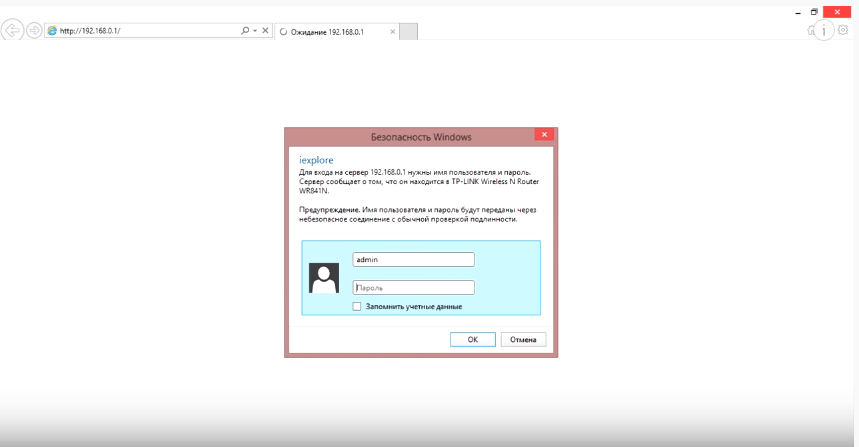Stop page loading with the X button
This screenshot has width=859, height=447.
265,31
